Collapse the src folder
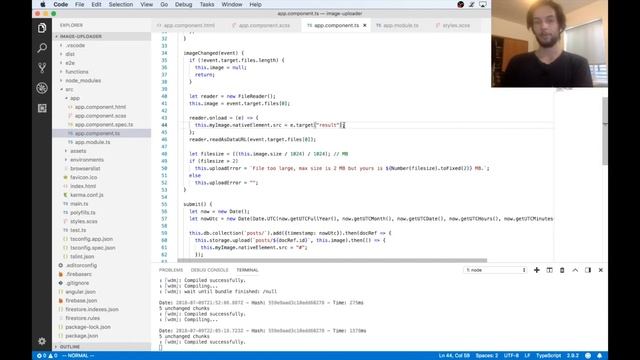Image resolution: width=640 pixels, height=360 pixels. (101, 89)
